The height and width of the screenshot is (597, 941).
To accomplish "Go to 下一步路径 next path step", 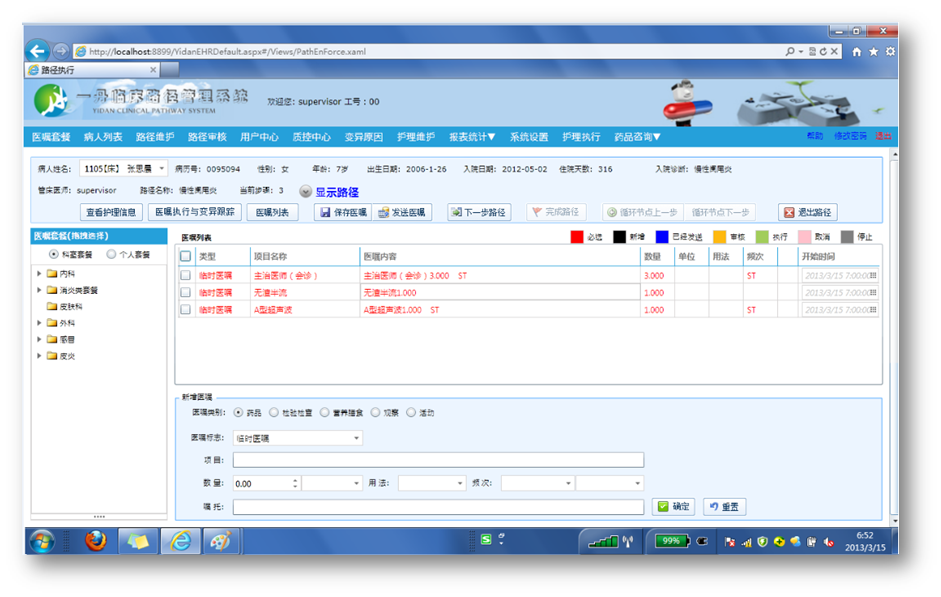I will (479, 212).
